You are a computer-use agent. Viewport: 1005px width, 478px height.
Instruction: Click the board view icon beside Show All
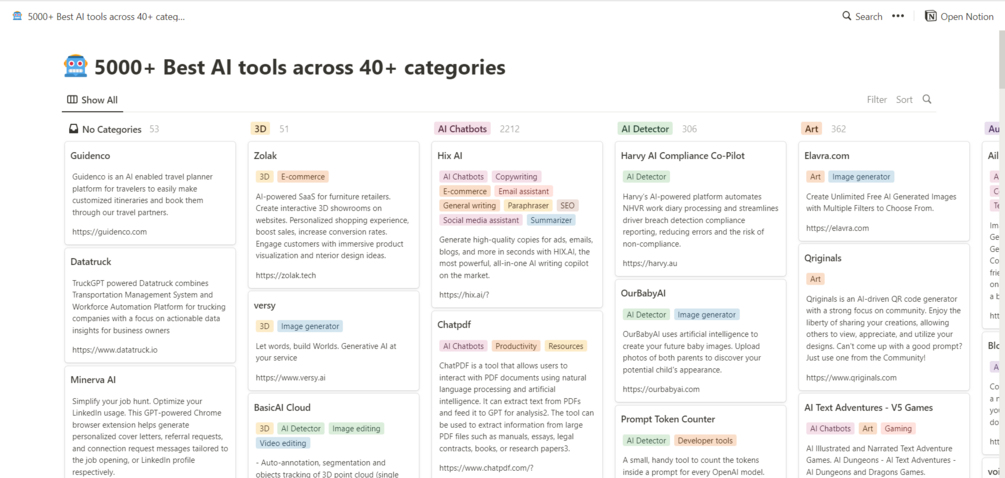(x=72, y=100)
